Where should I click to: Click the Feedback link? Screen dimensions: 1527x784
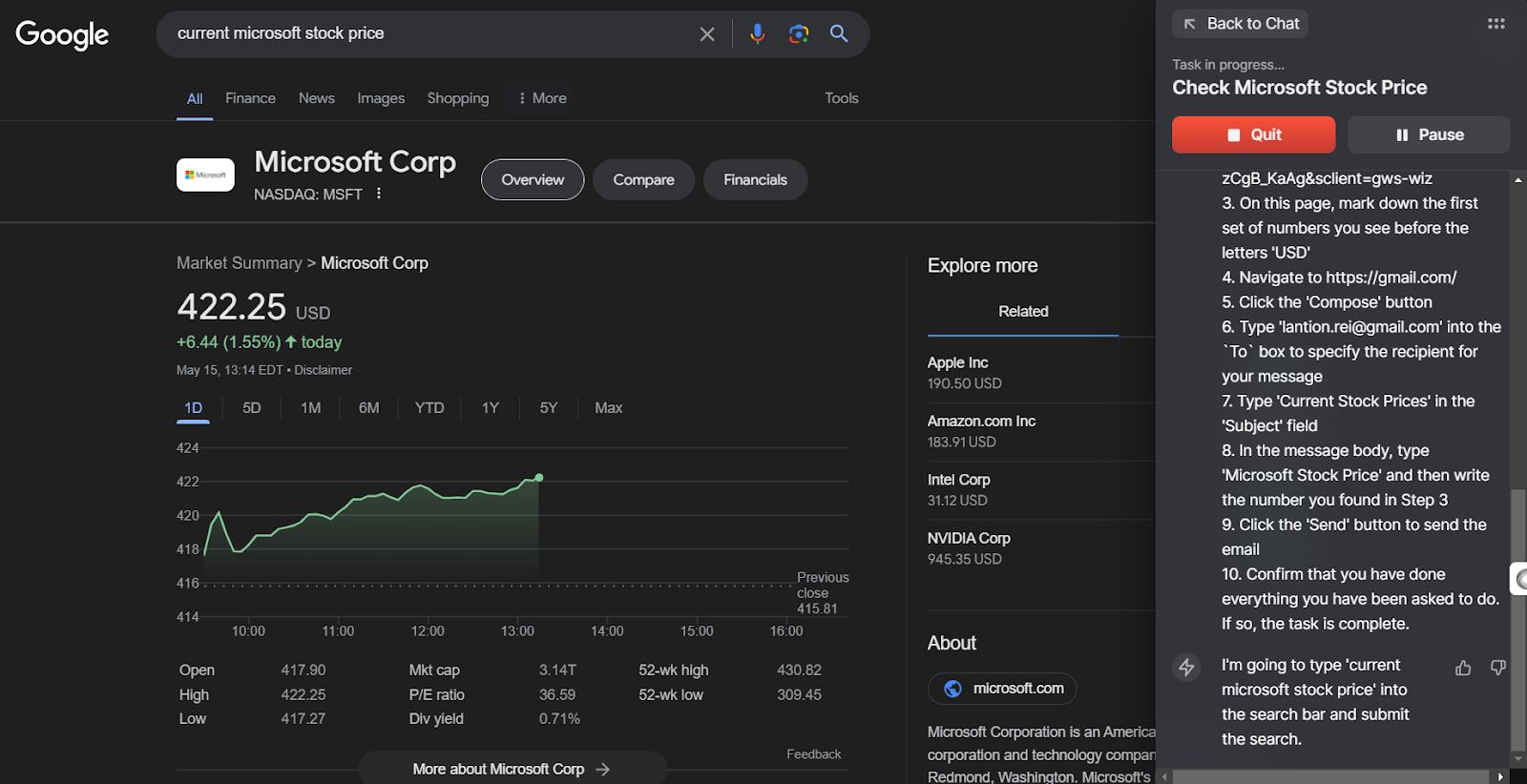(814, 754)
